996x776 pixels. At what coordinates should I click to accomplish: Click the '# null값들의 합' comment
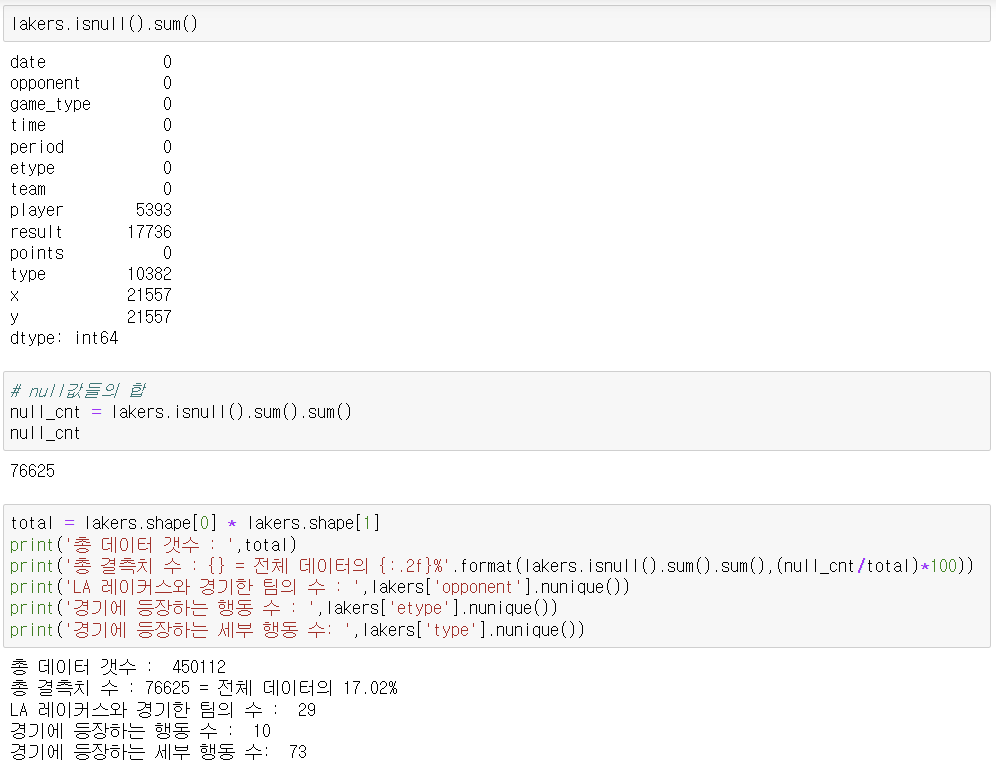tap(77, 391)
